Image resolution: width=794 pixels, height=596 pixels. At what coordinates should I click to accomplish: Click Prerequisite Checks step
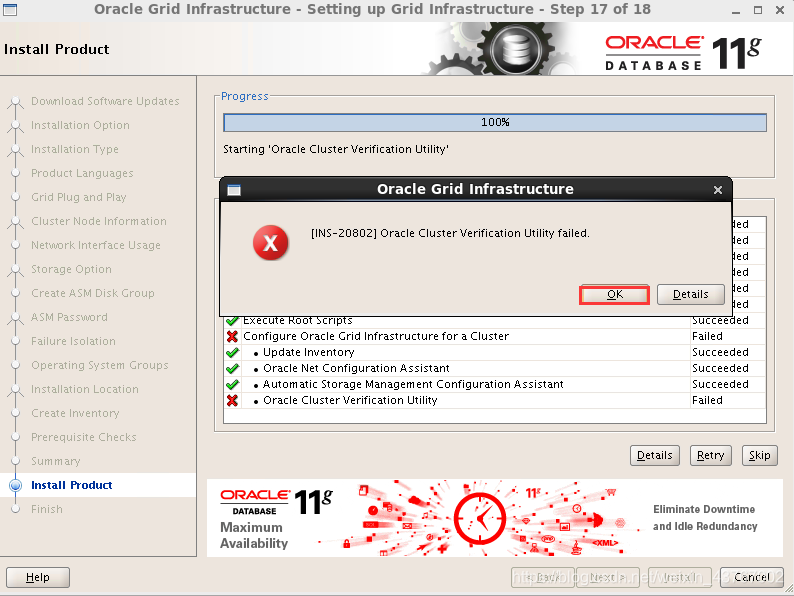(x=84, y=438)
